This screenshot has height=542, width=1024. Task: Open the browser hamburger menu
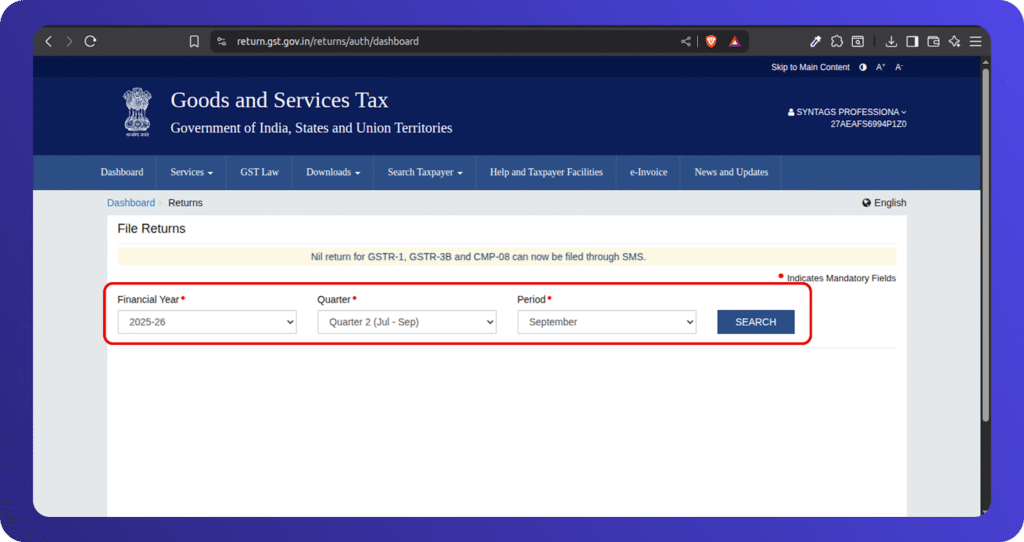pyautogui.click(x=976, y=41)
